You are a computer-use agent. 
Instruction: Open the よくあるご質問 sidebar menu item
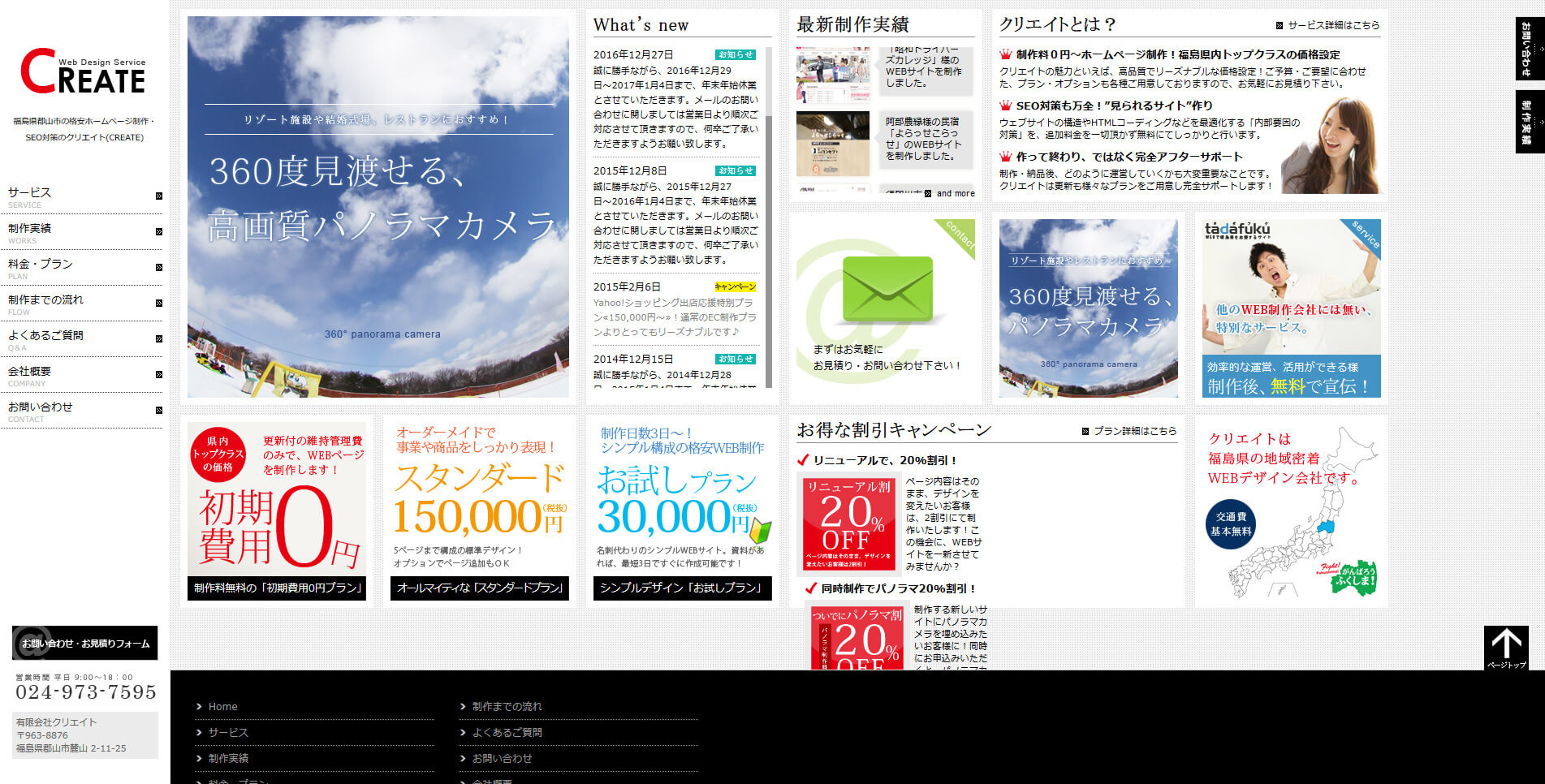tap(81, 339)
